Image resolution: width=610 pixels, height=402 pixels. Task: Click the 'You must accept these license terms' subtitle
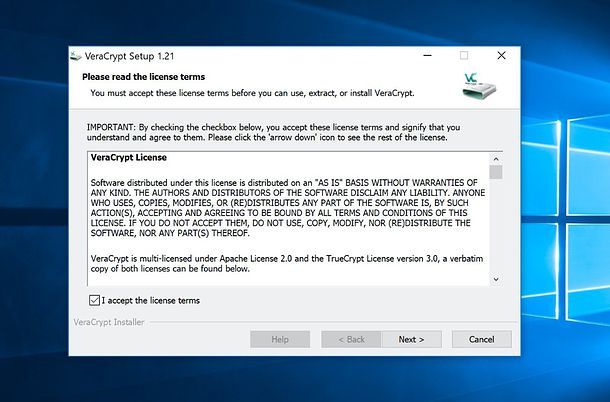click(x=252, y=93)
